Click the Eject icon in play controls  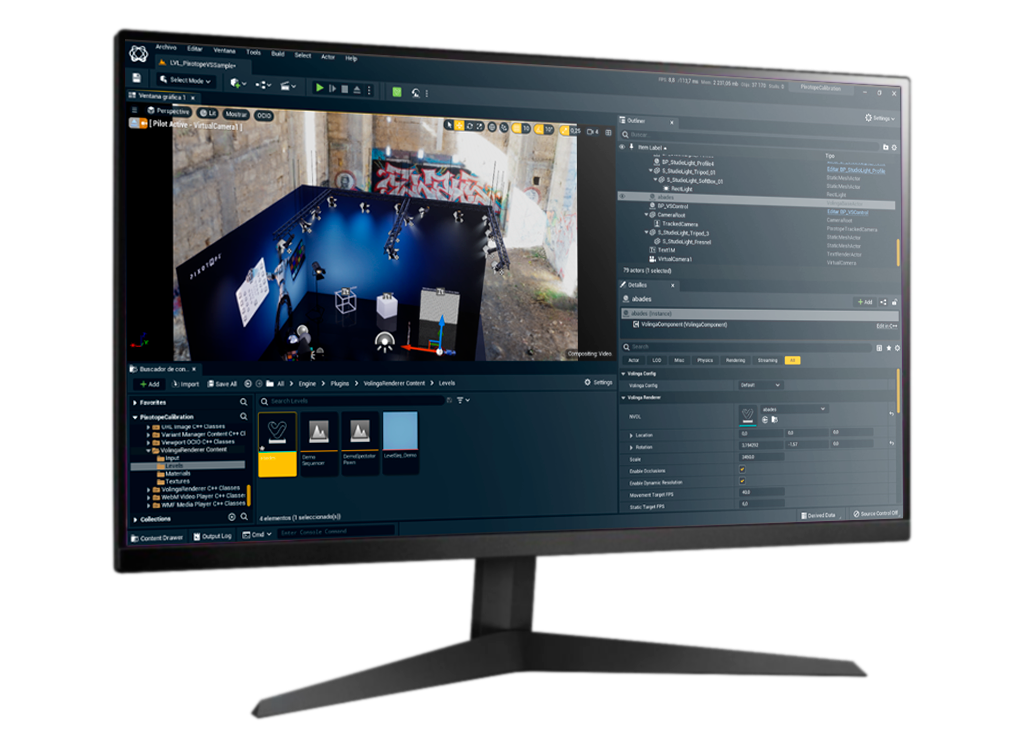click(x=357, y=90)
